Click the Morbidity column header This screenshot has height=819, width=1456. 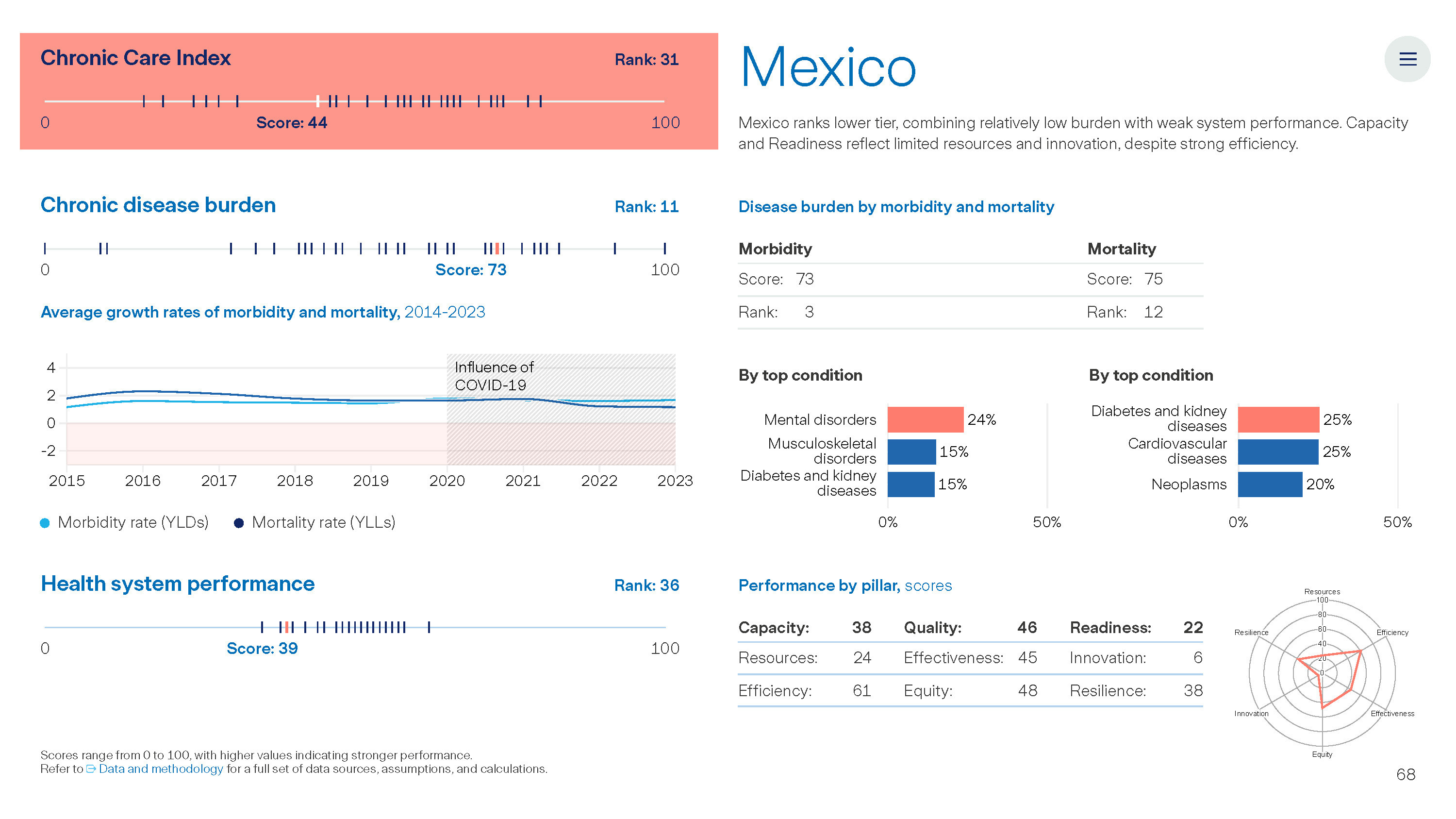point(775,249)
